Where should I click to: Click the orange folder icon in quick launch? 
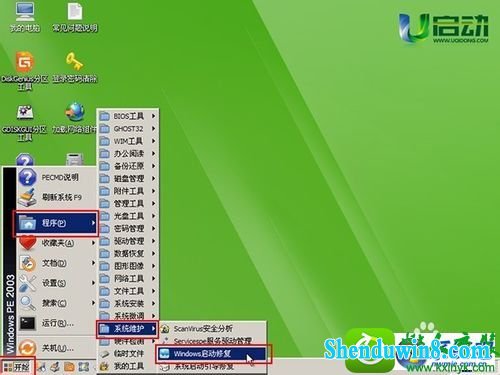pyautogui.click(x=69, y=367)
